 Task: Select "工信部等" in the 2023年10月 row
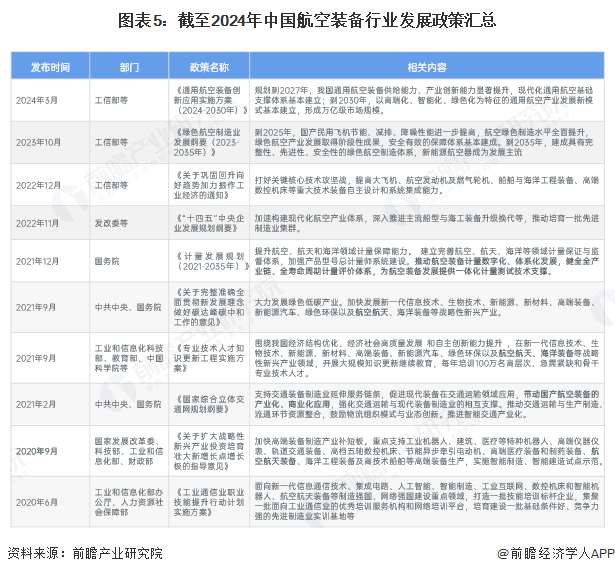click(111, 142)
